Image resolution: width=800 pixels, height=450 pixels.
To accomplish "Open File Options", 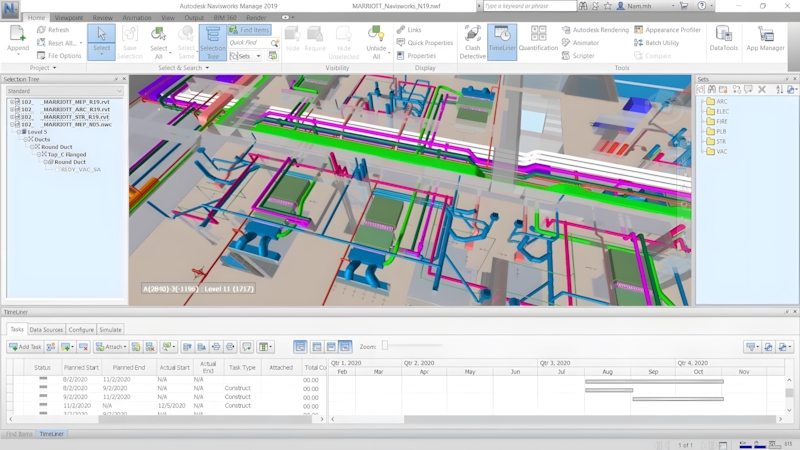I will pyautogui.click(x=59, y=56).
